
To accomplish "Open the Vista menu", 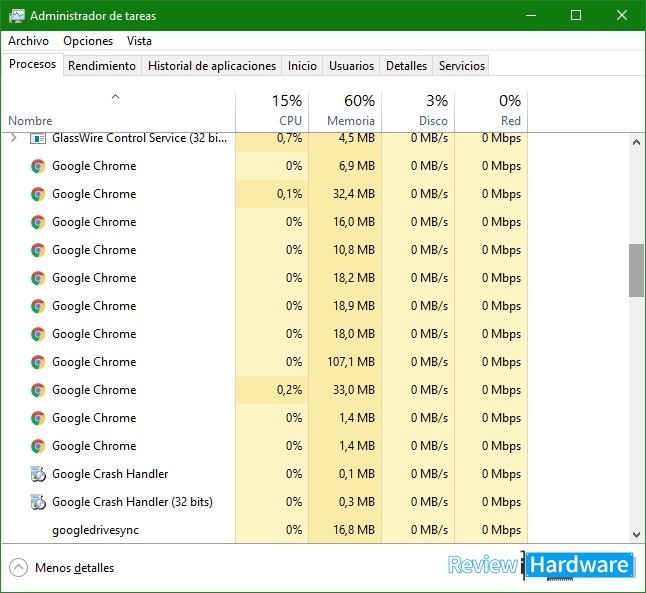I will (139, 41).
